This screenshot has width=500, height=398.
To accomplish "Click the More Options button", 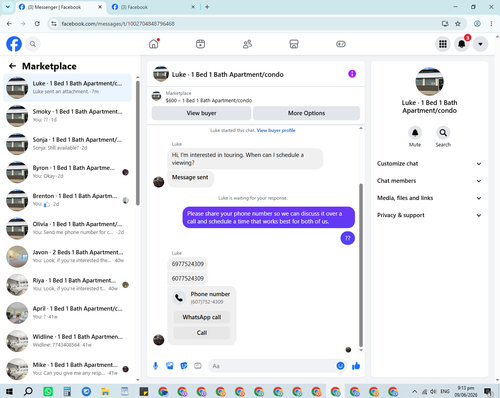I will tap(306, 113).
